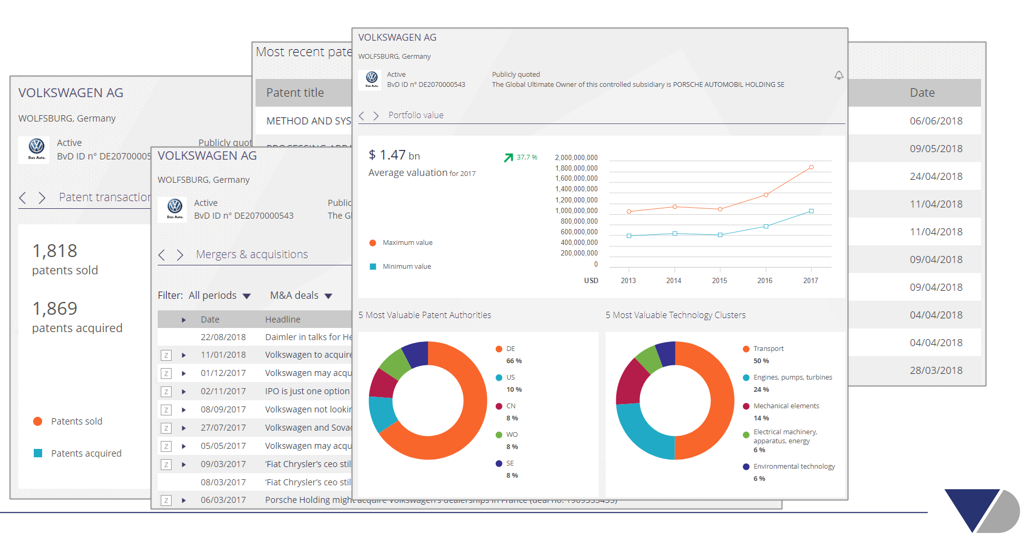
Task: Expand all rows via header triangle
Action: coord(184,319)
